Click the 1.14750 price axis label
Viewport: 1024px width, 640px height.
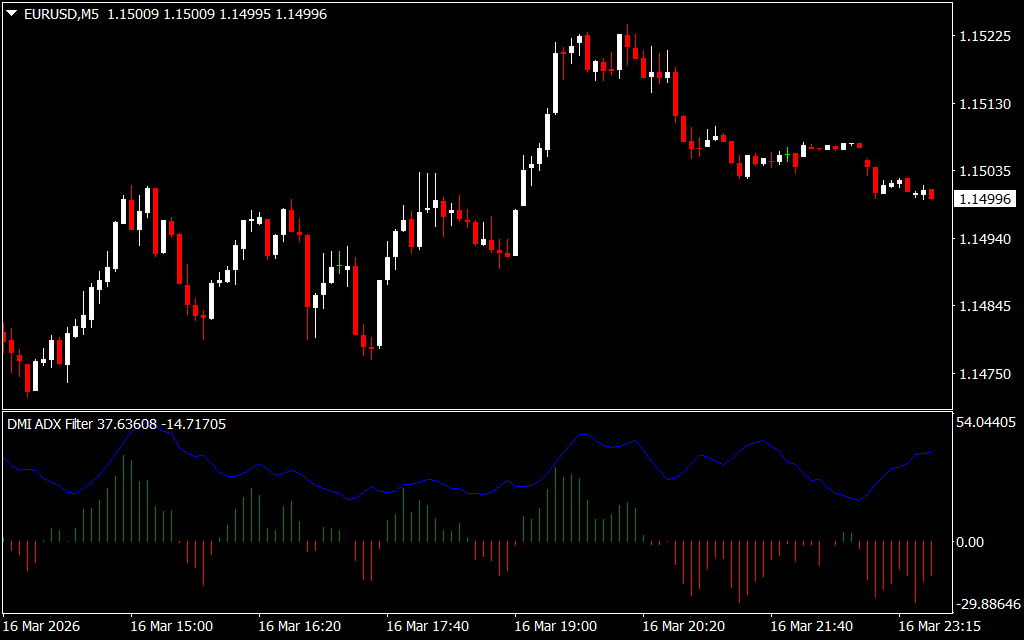pyautogui.click(x=984, y=375)
